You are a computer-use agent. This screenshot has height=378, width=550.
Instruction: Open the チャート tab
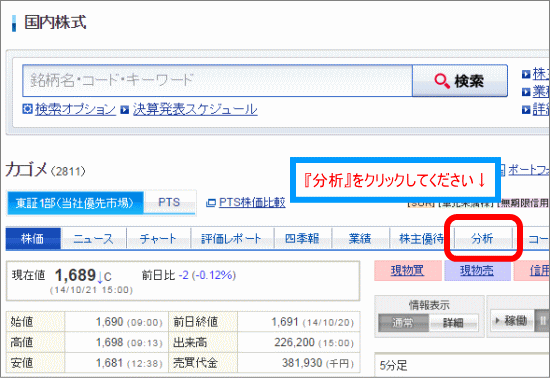click(158, 238)
